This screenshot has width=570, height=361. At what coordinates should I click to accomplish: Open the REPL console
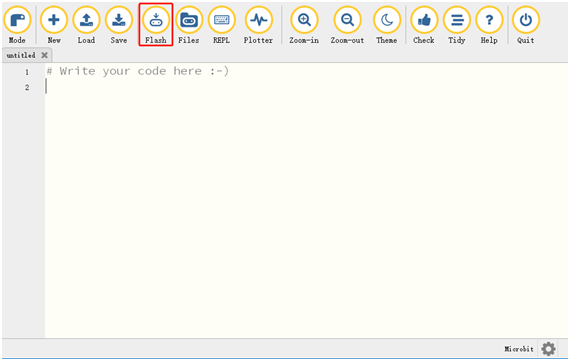(221, 25)
